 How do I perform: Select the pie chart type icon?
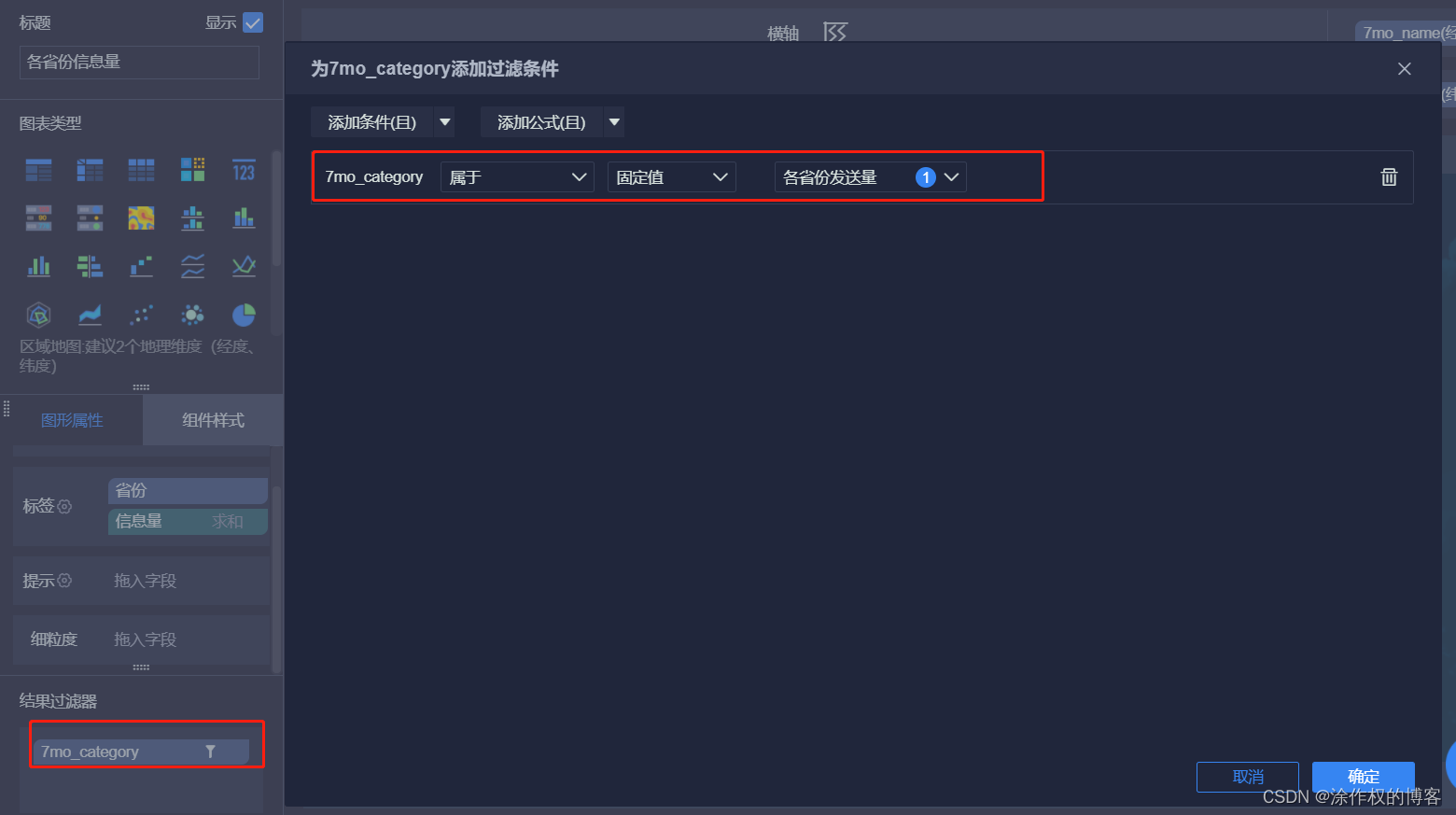244,315
